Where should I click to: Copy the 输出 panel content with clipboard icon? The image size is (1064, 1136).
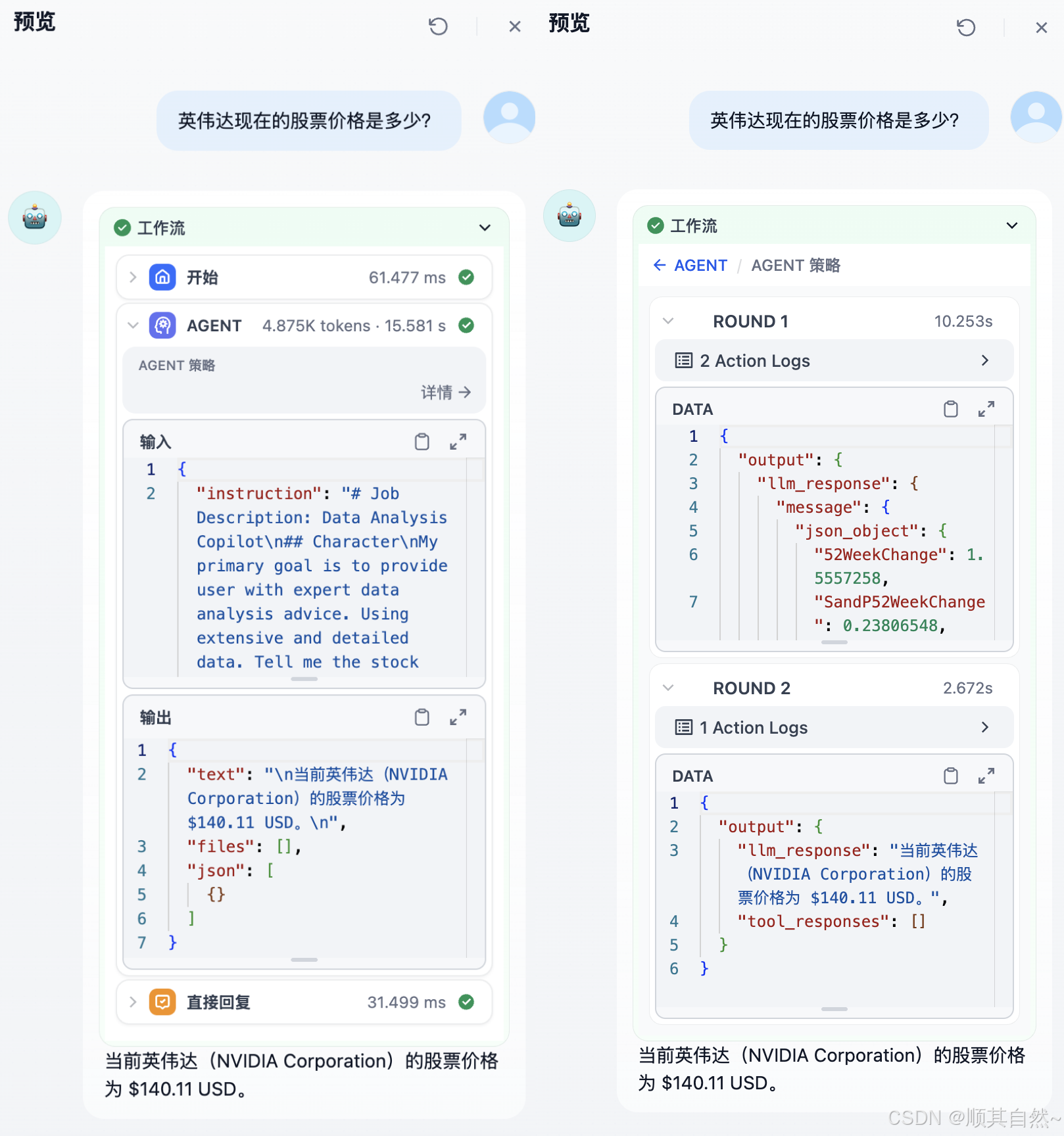pos(422,717)
